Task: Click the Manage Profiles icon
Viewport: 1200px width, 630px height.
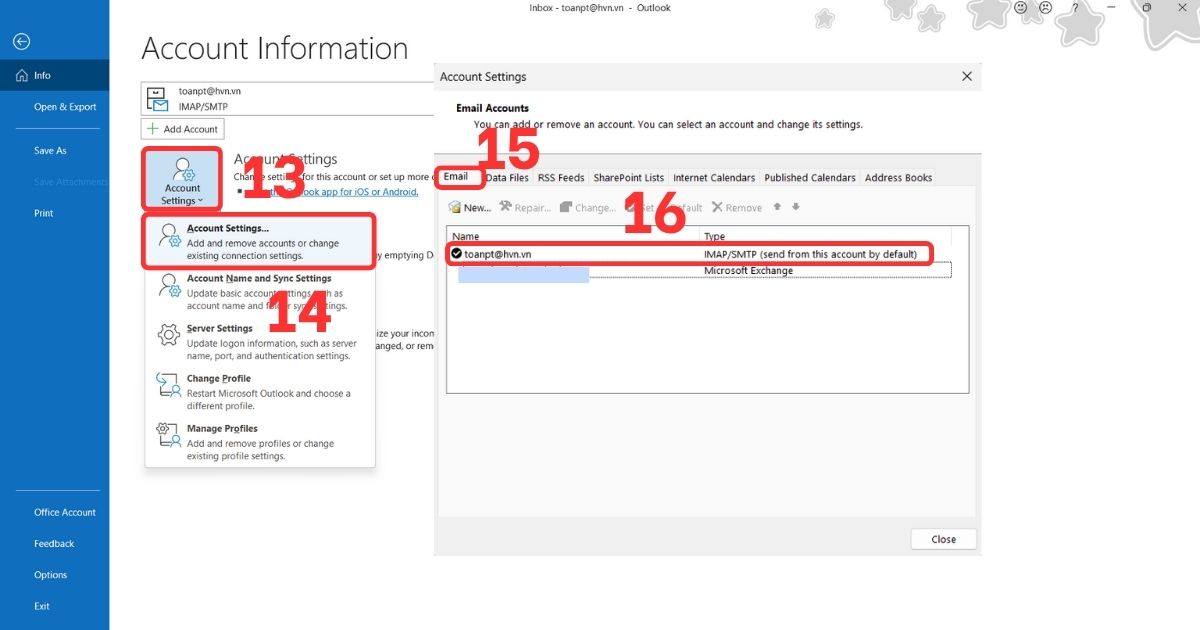Action: [x=167, y=435]
